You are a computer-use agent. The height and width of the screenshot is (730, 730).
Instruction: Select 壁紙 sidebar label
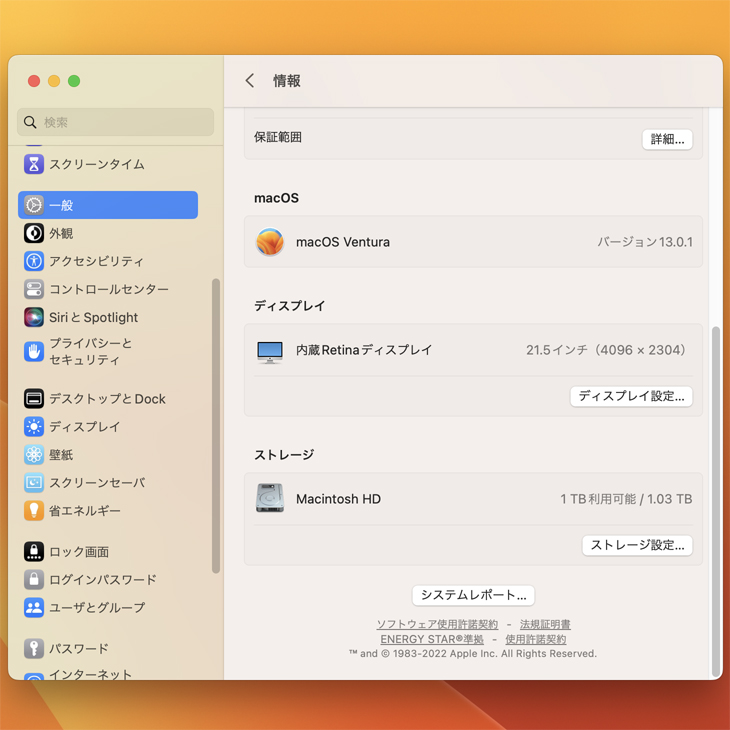pyautogui.click(x=61, y=455)
